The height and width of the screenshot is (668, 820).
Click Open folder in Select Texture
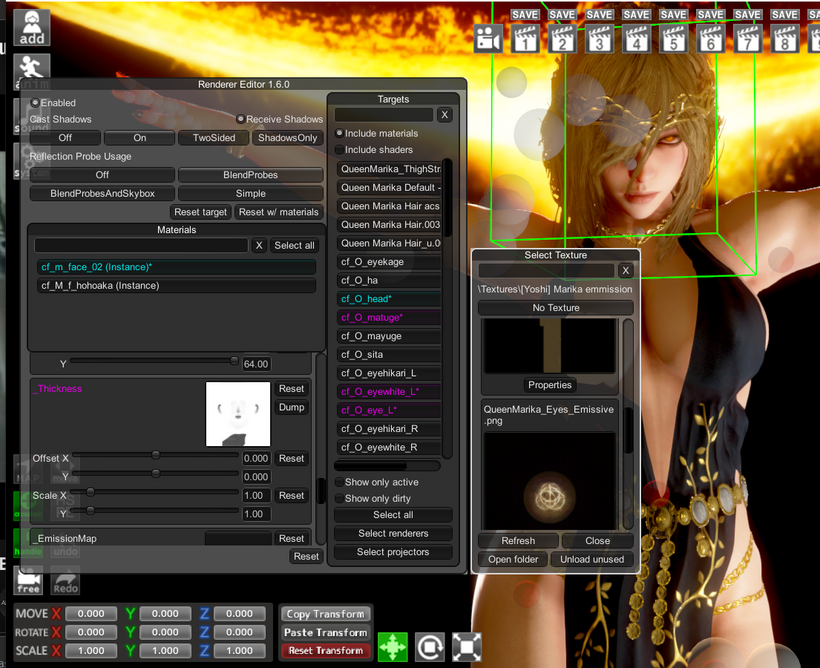[513, 559]
